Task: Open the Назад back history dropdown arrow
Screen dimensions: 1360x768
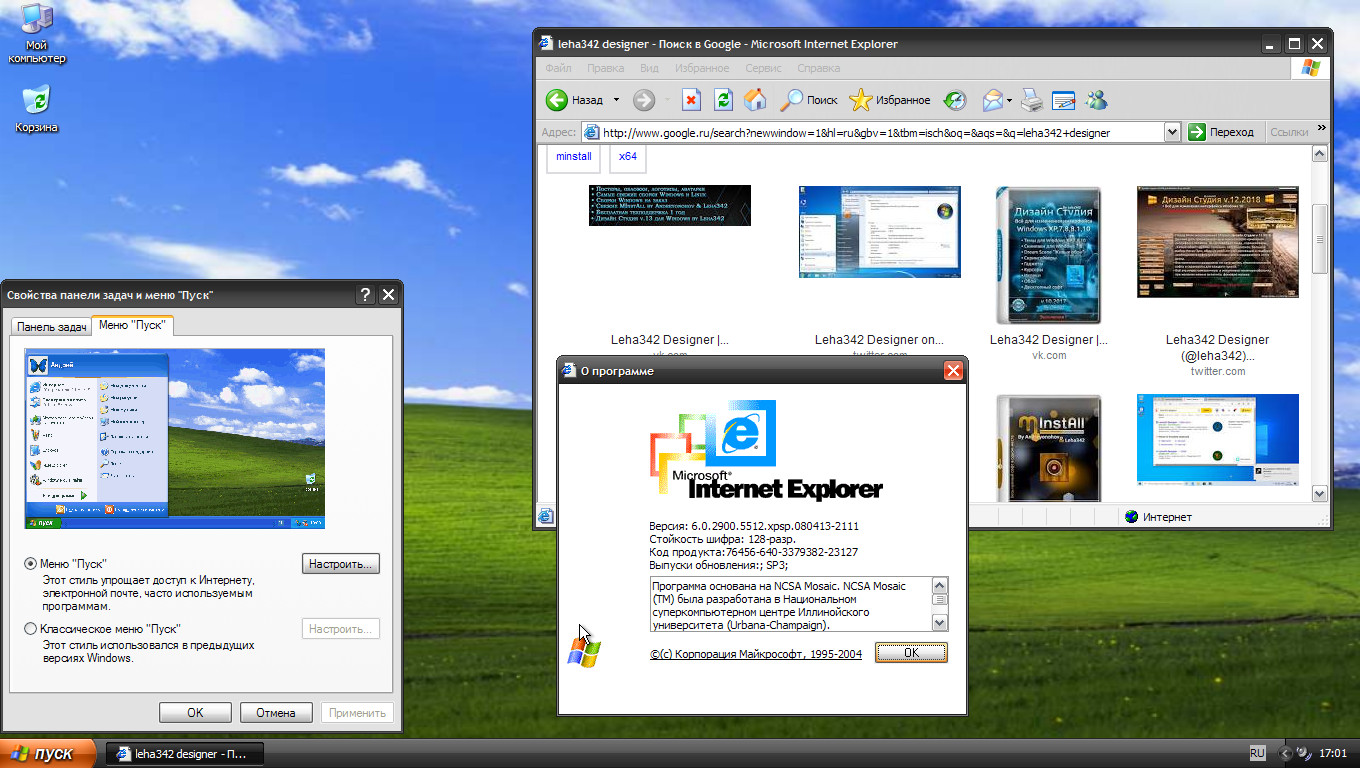Action: point(616,100)
